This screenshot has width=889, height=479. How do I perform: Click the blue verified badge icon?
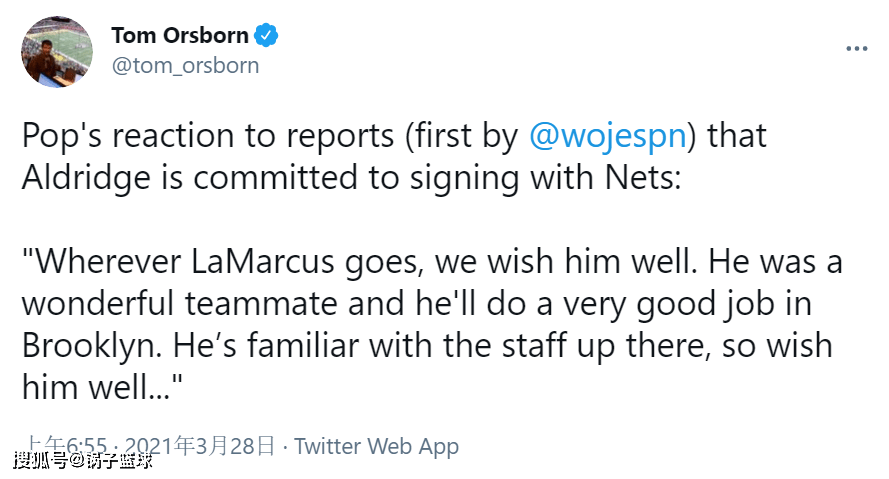265,35
